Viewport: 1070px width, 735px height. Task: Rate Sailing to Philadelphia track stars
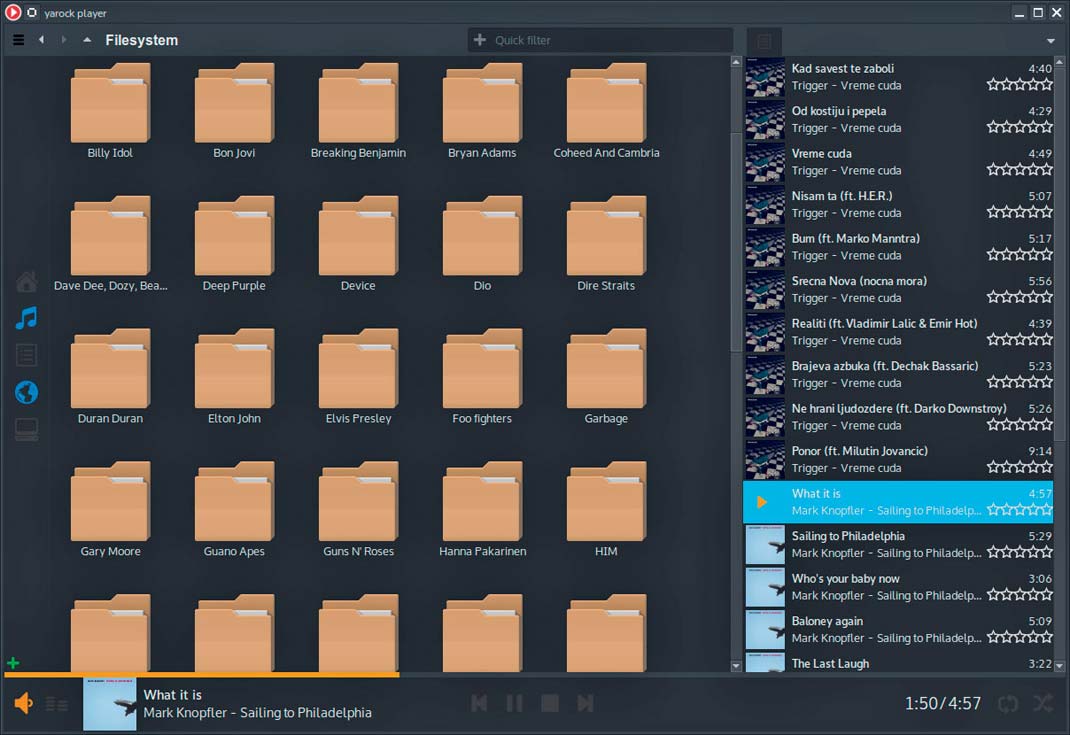[x=1020, y=552]
